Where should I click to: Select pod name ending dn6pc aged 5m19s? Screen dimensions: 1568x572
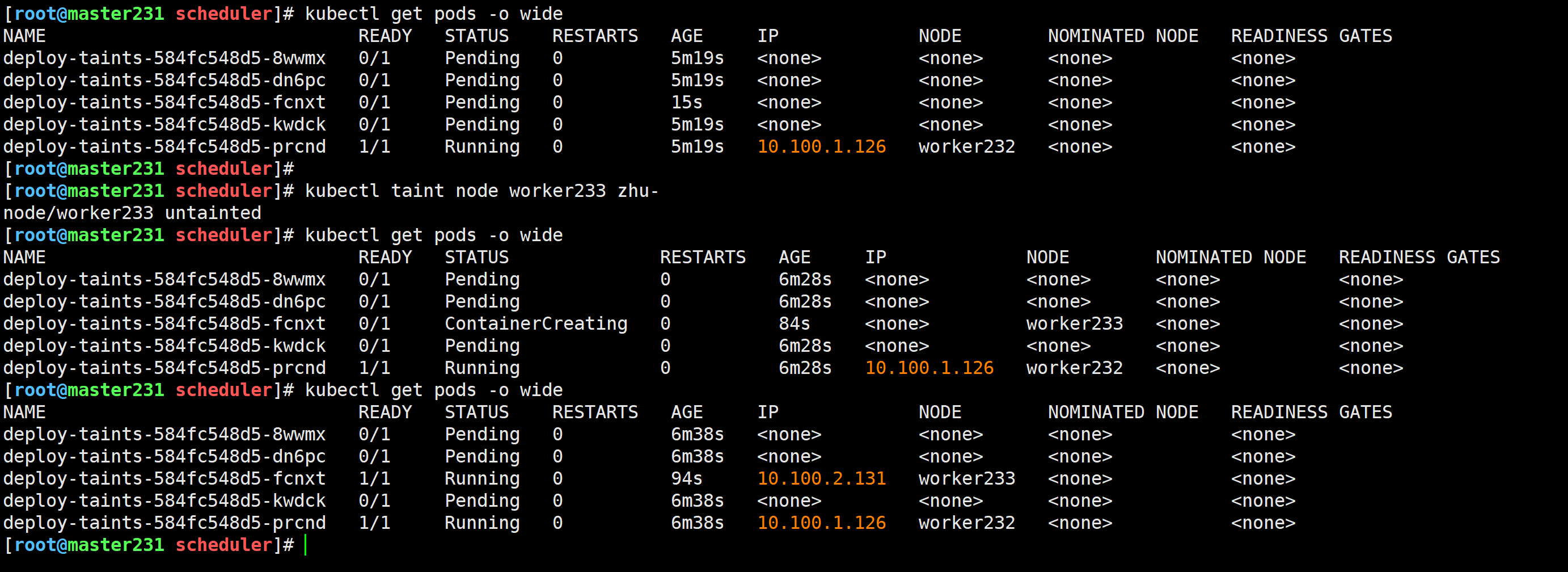coord(164,80)
